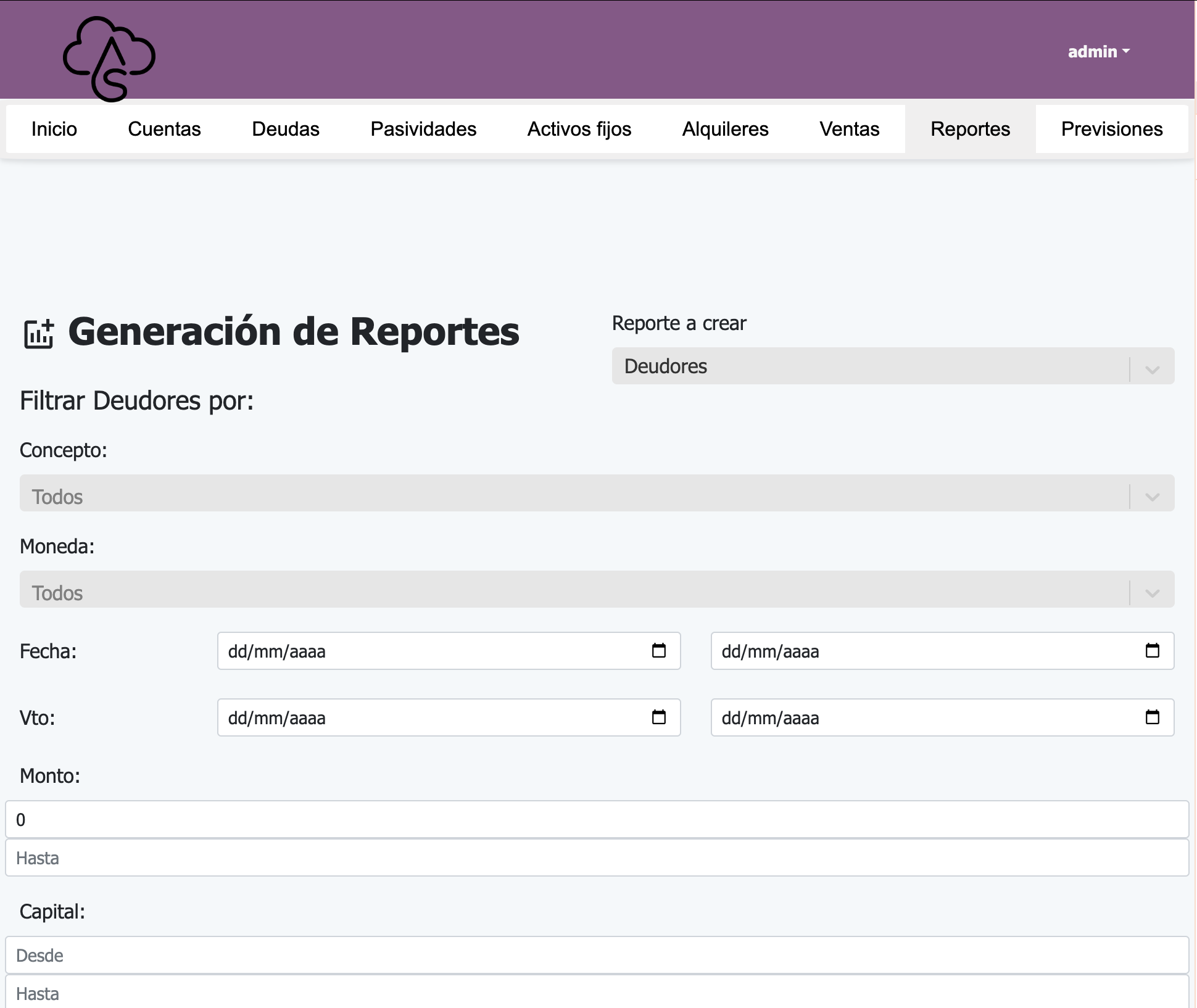
Task: Open calendar picker for Vto start date
Action: pos(658,717)
